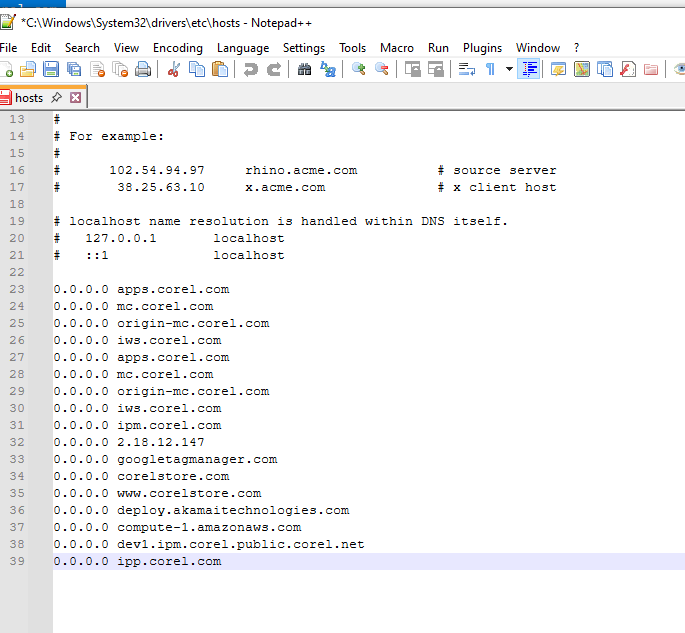Click the Print icon

(143, 69)
